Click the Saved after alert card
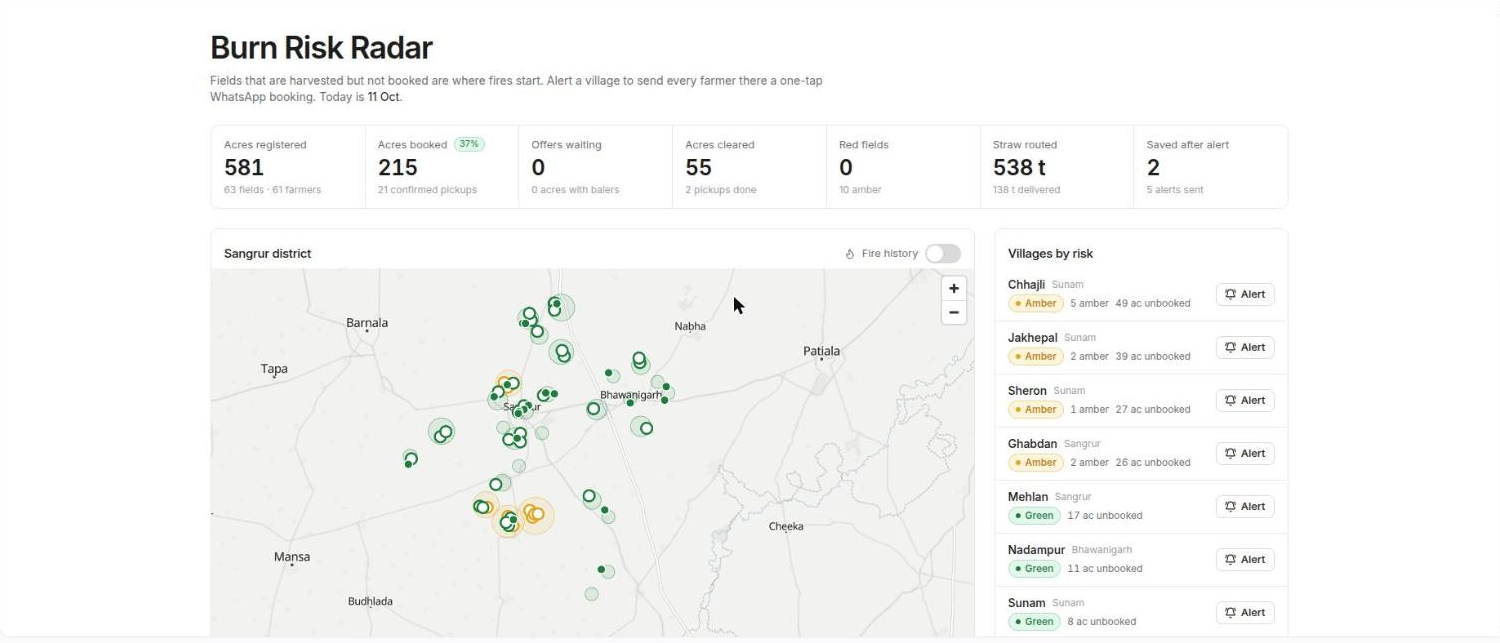 pyautogui.click(x=1210, y=166)
